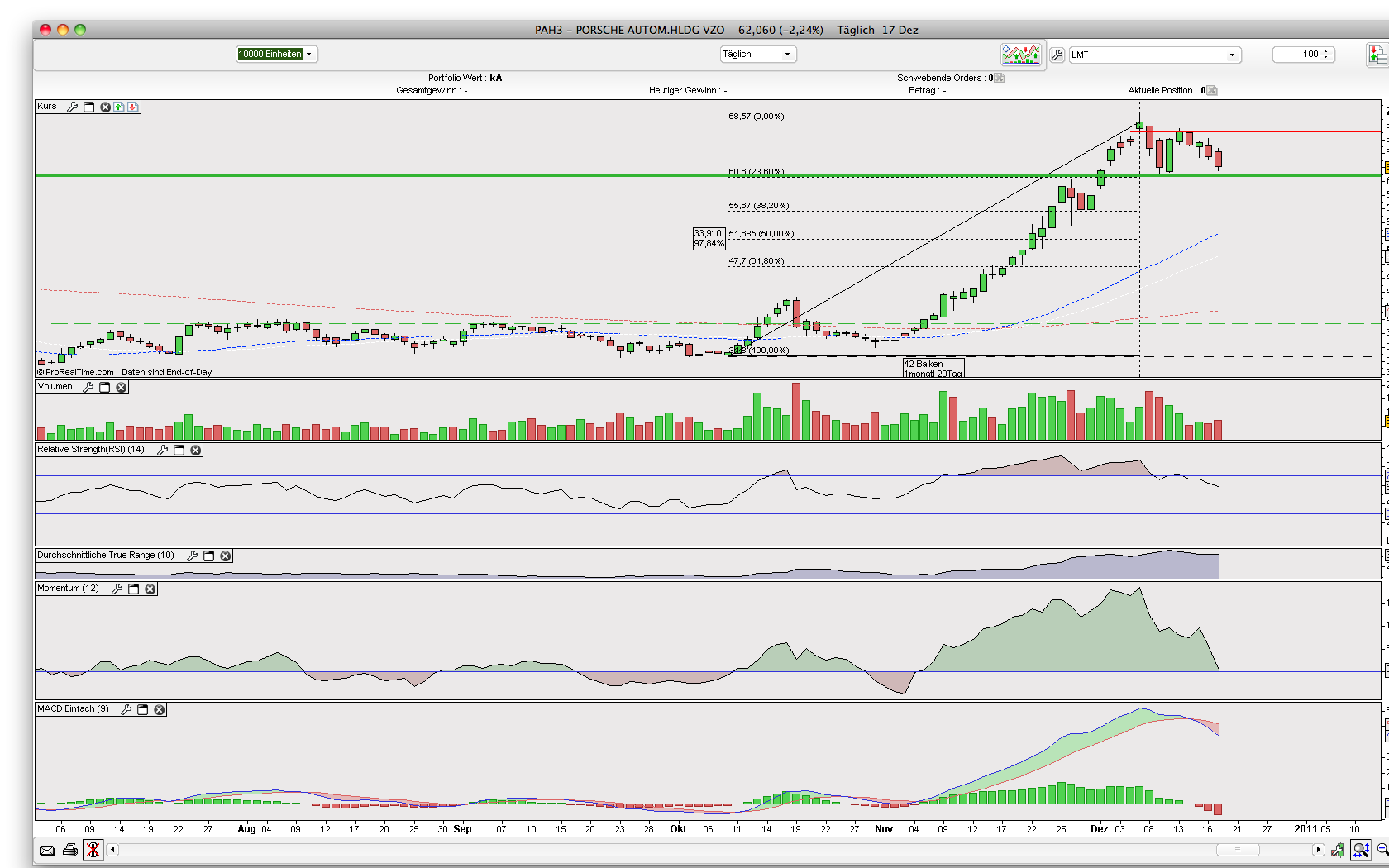Configure the Momentum (12) indicator
1389x868 pixels.
[x=117, y=589]
